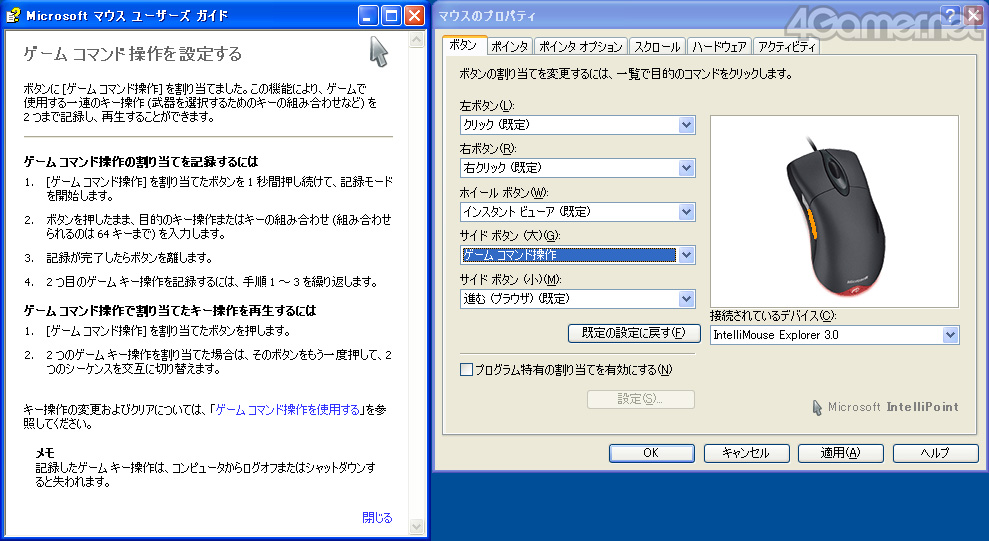Click the 閉じる (close) link in the guide
This screenshot has width=989, height=541.
[377, 518]
